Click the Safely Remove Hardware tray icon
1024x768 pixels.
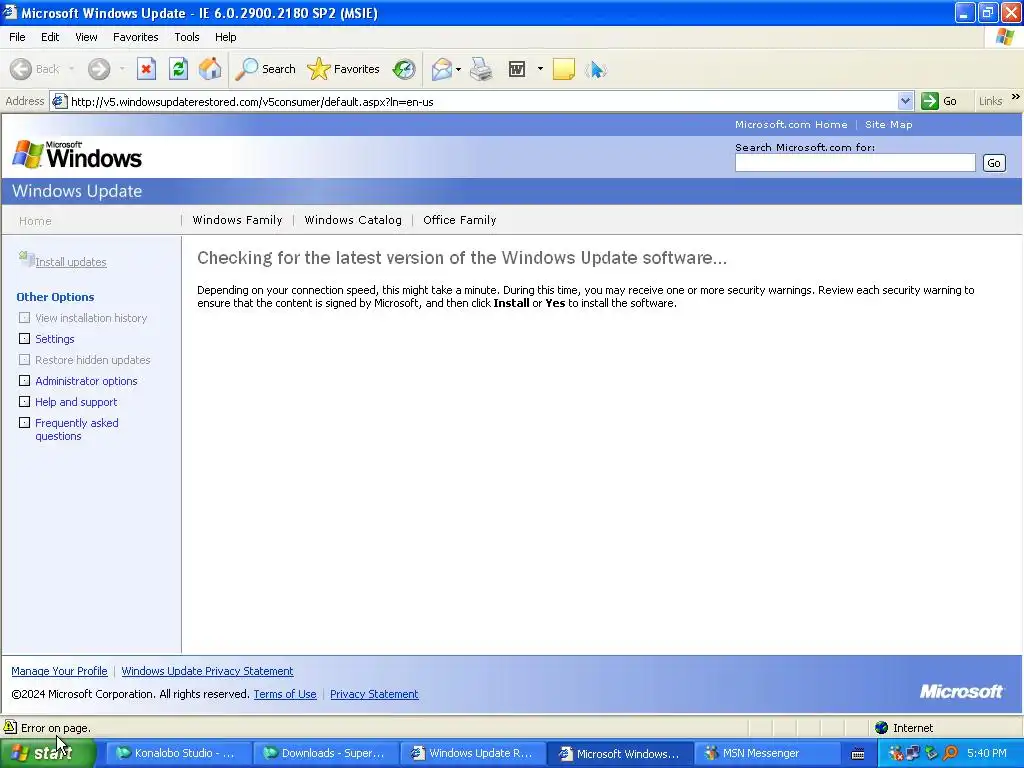click(931, 753)
